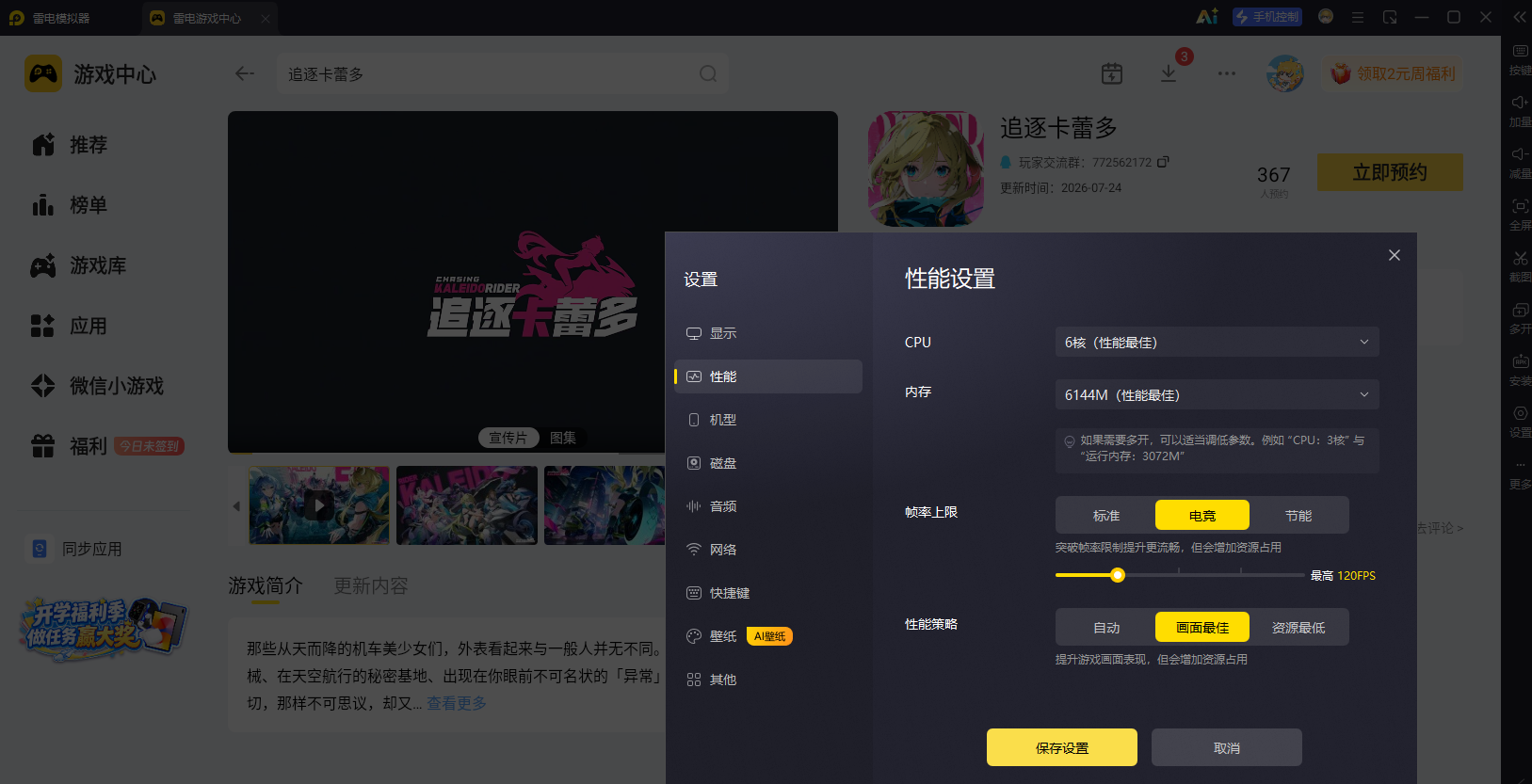Switch to 更新内容 tab
1532x784 pixels.
pyautogui.click(x=371, y=586)
